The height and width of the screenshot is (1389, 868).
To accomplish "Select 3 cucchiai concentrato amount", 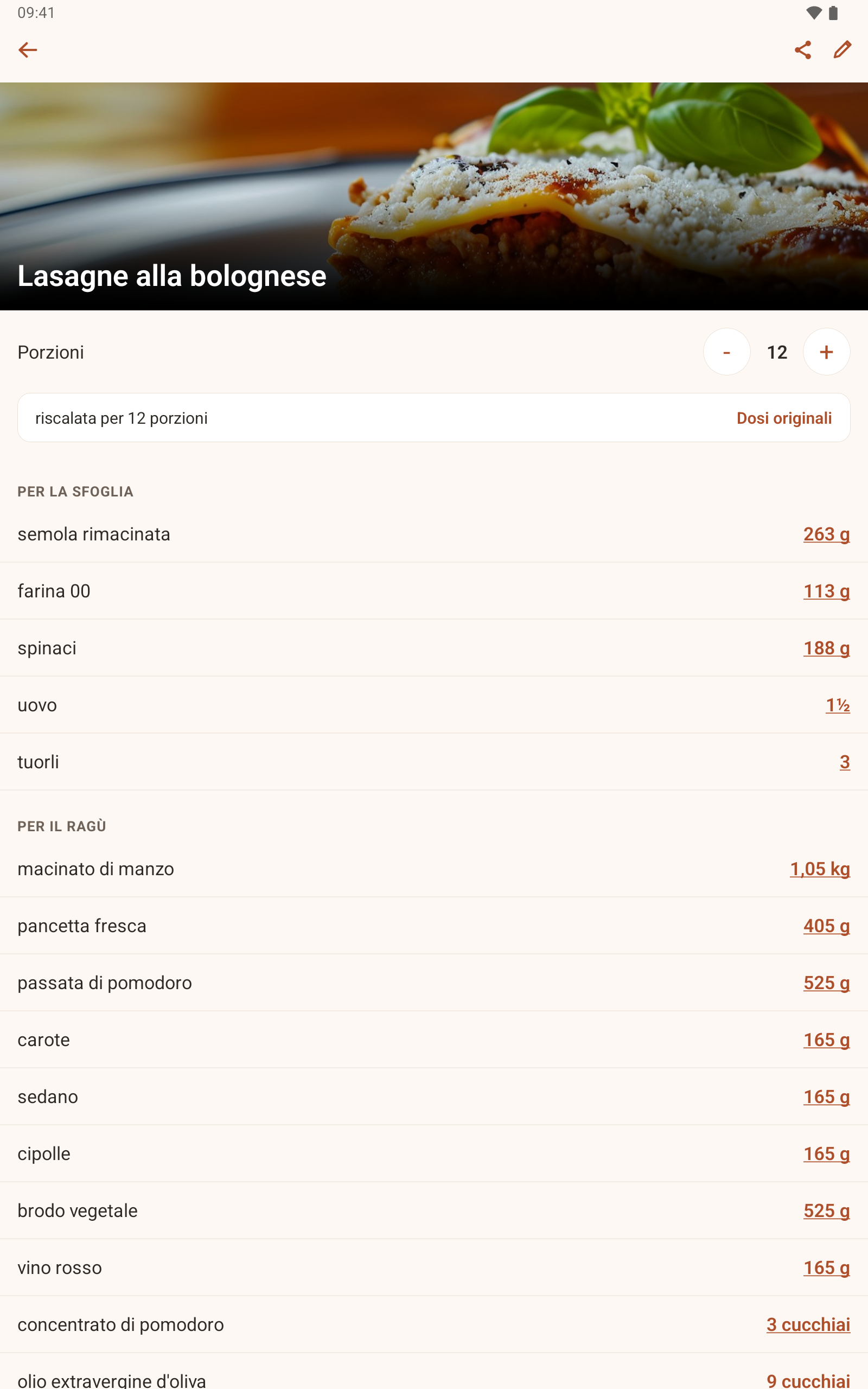I will (808, 1325).
